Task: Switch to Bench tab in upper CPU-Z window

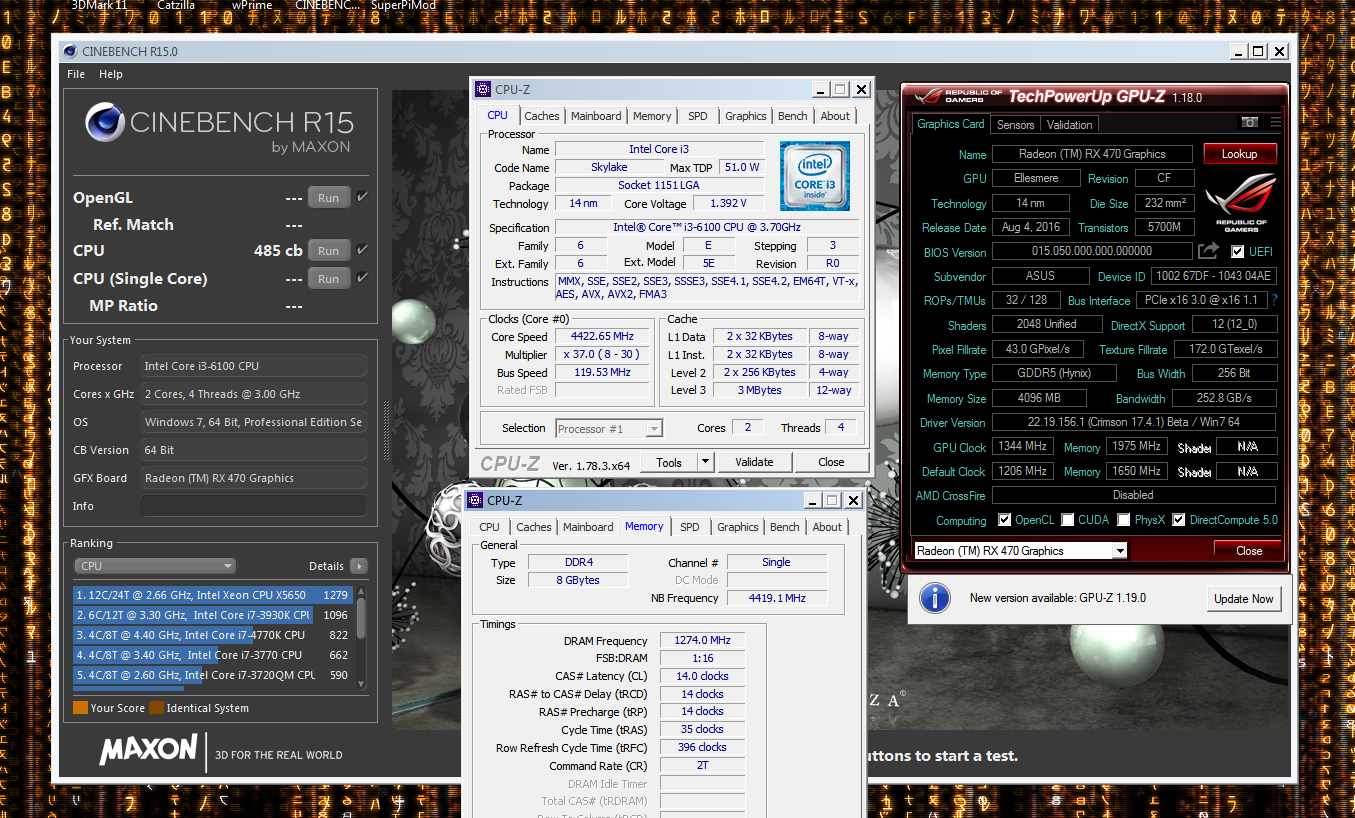Action: (793, 116)
